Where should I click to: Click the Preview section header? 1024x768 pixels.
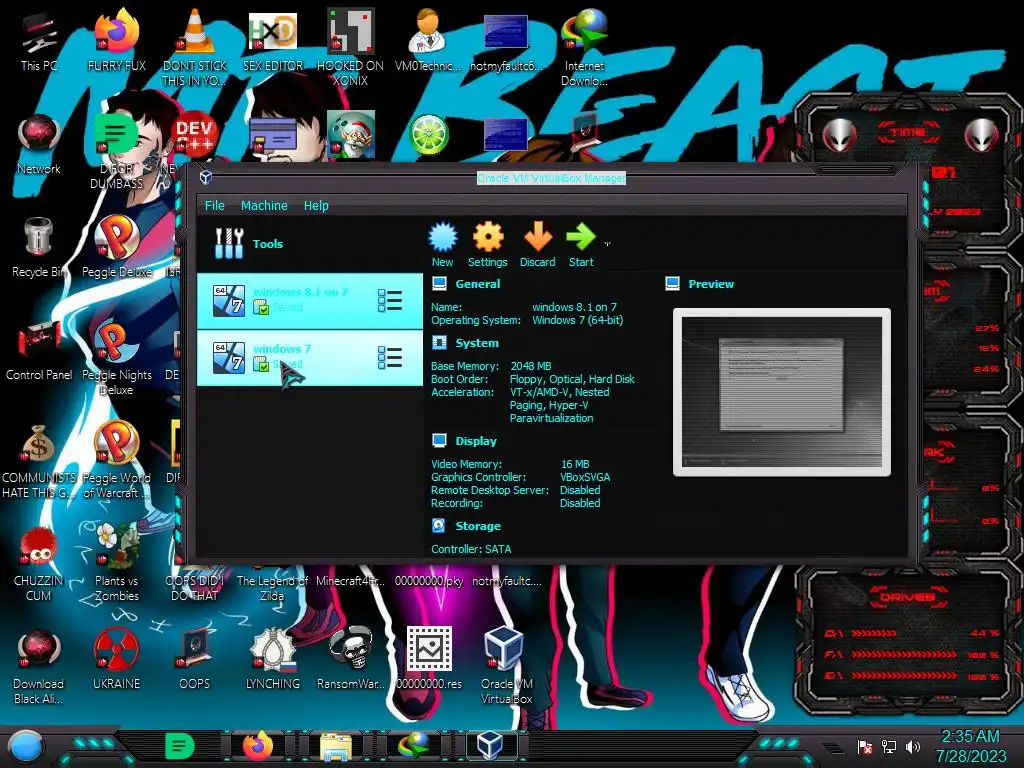pyautogui.click(x=711, y=284)
